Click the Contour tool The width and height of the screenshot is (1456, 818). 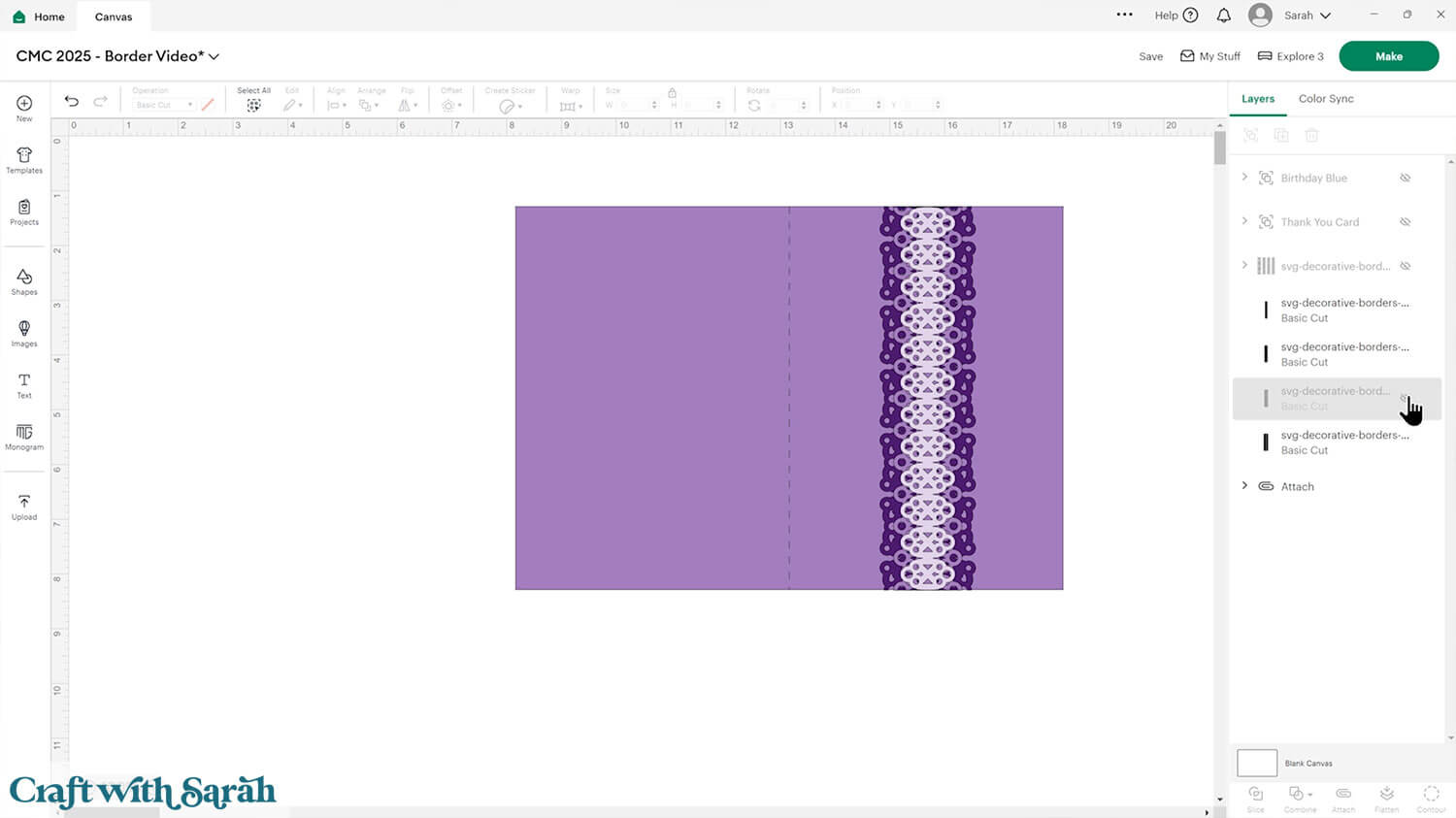1431,798
